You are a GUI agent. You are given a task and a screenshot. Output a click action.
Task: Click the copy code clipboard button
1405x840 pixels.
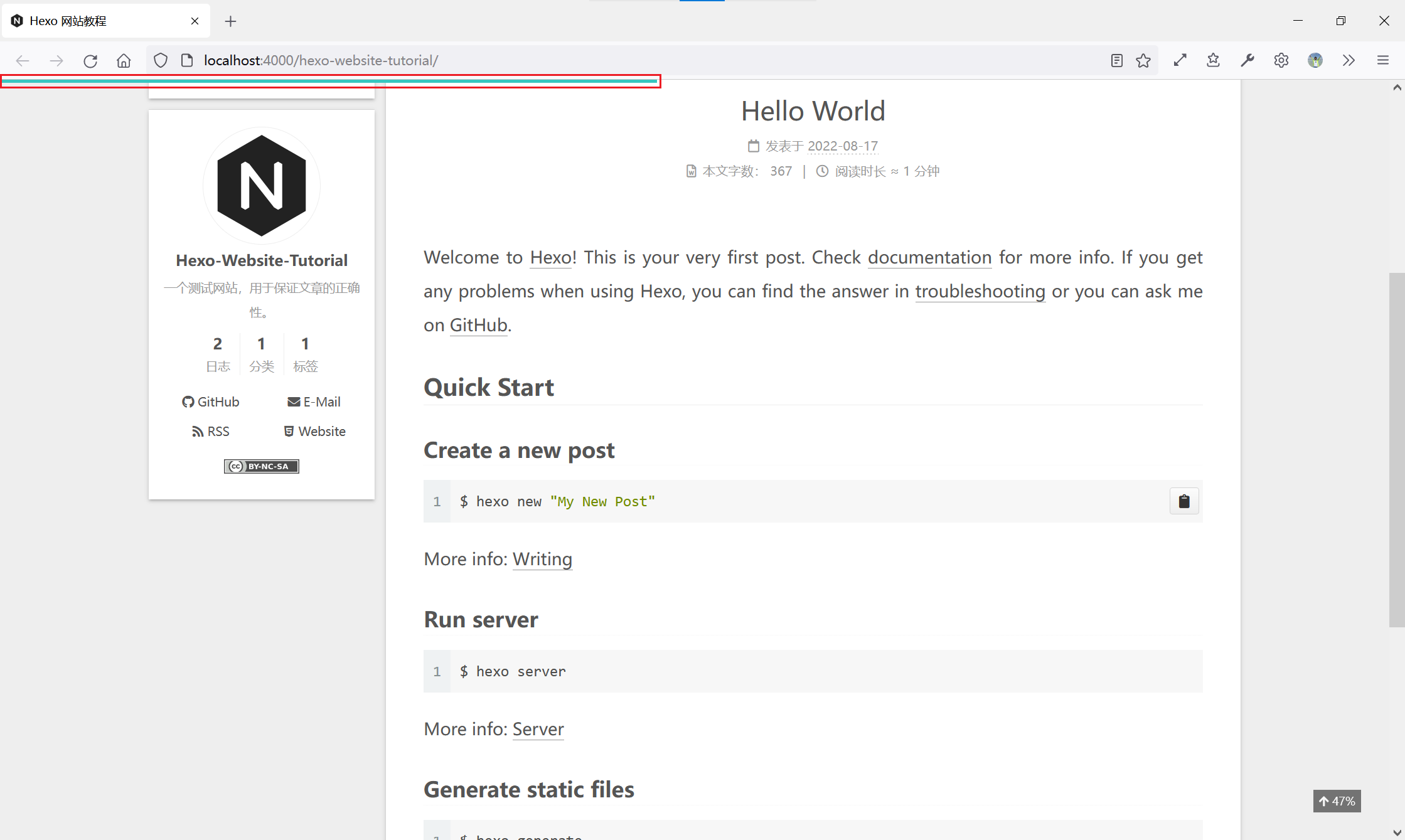tap(1183, 501)
